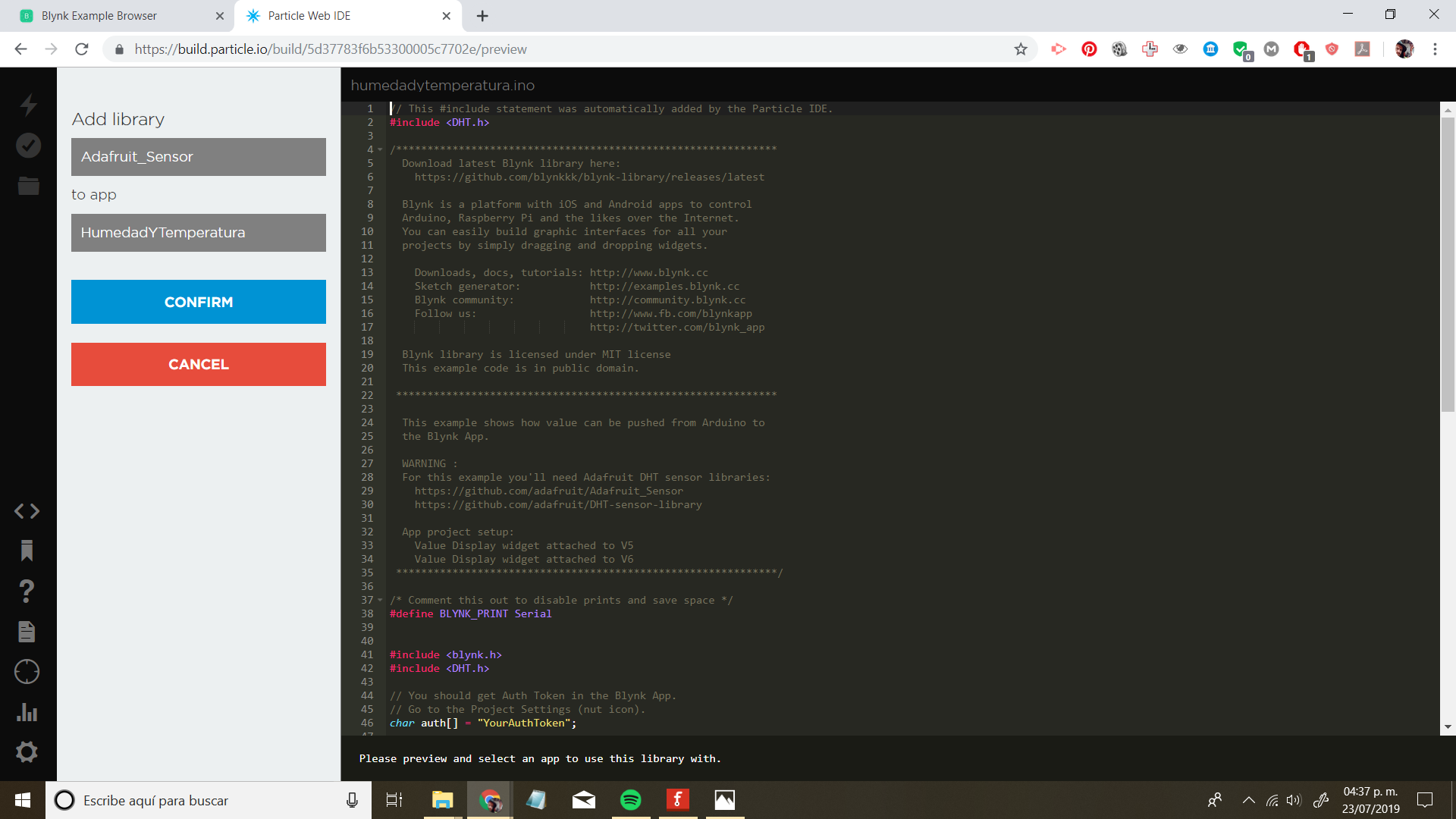Viewport: 1456px width, 819px height.
Task: Click the PDF extension icon
Action: tap(1362, 49)
